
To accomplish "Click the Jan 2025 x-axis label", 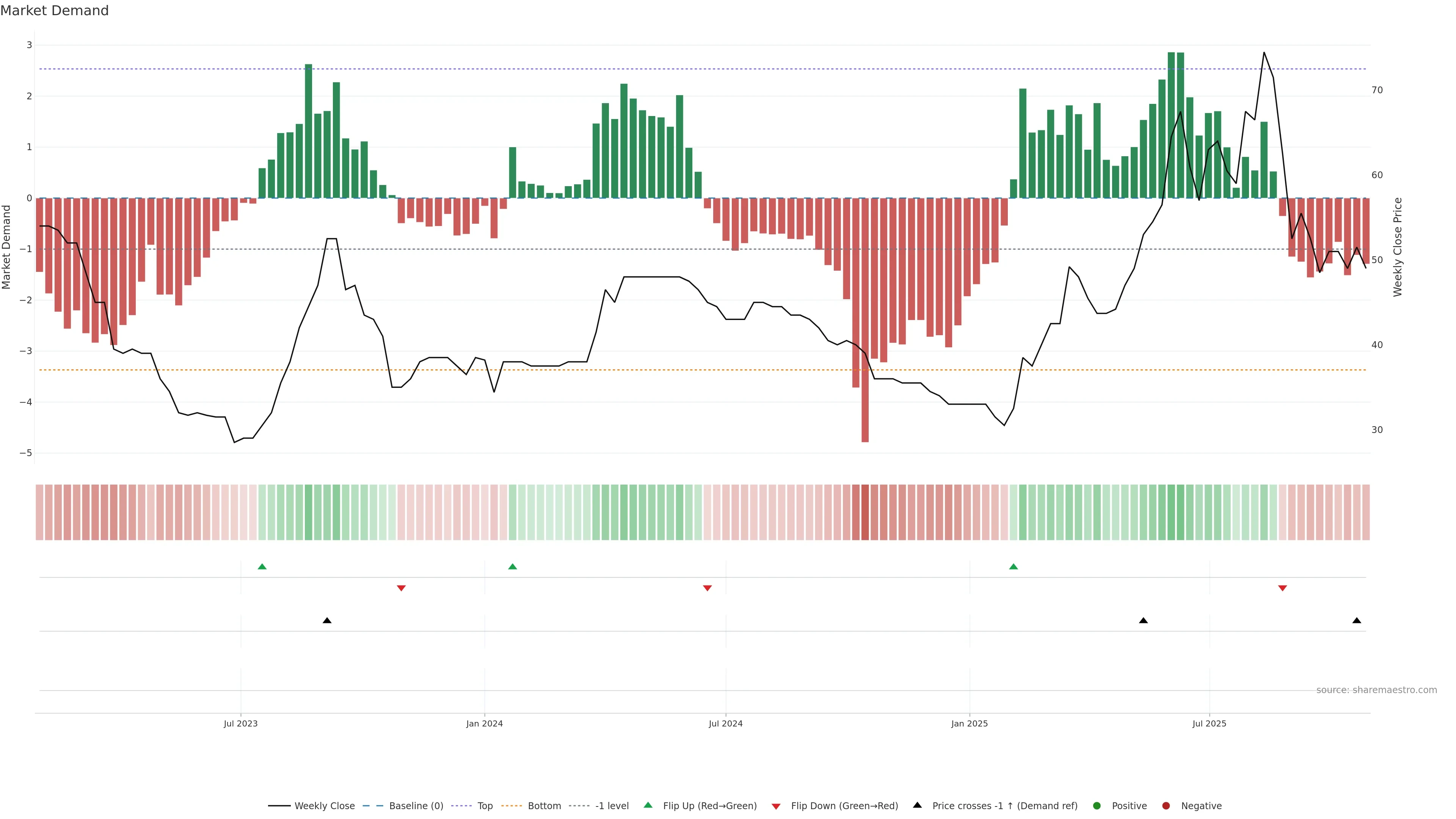I will tap(970, 724).
